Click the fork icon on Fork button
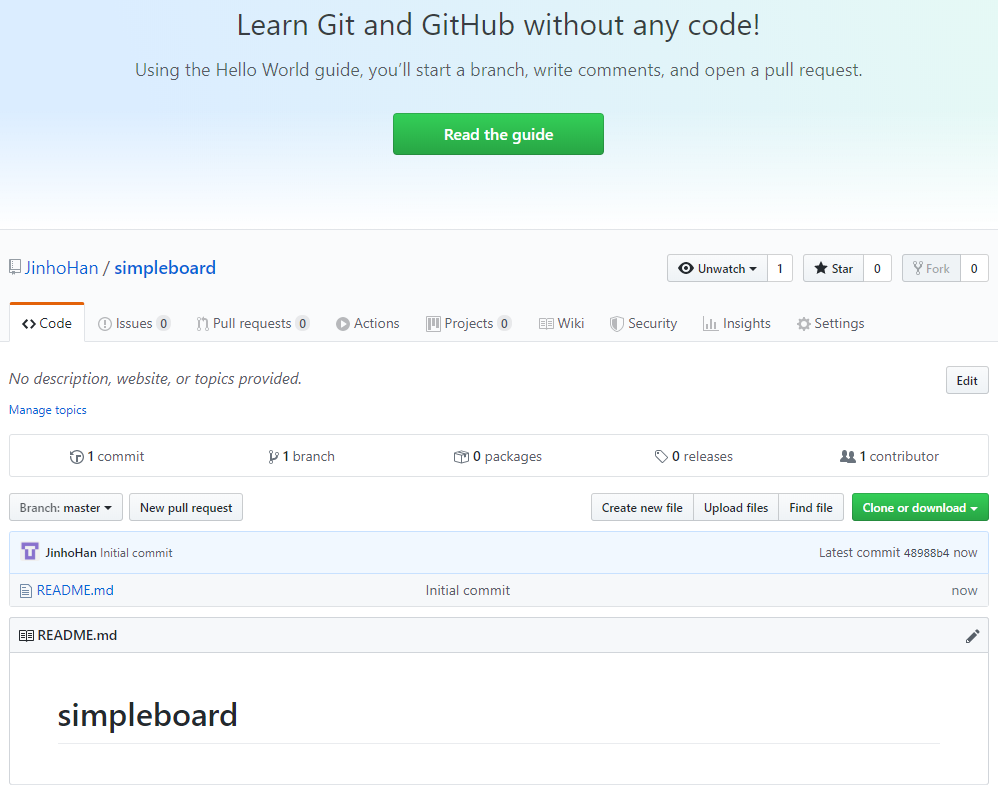The height and width of the screenshot is (791, 998). 917,268
